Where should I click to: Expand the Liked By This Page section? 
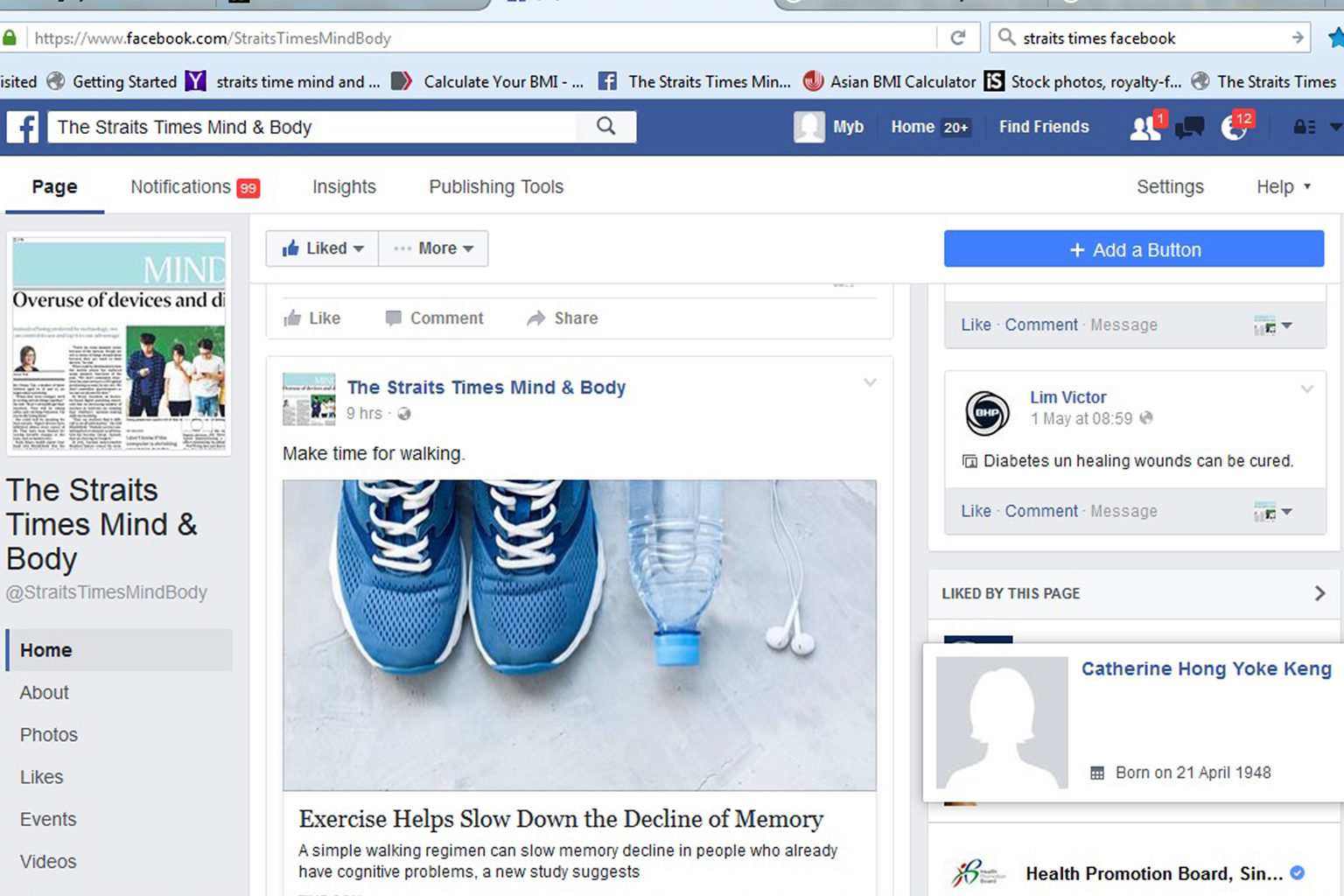pos(1319,593)
